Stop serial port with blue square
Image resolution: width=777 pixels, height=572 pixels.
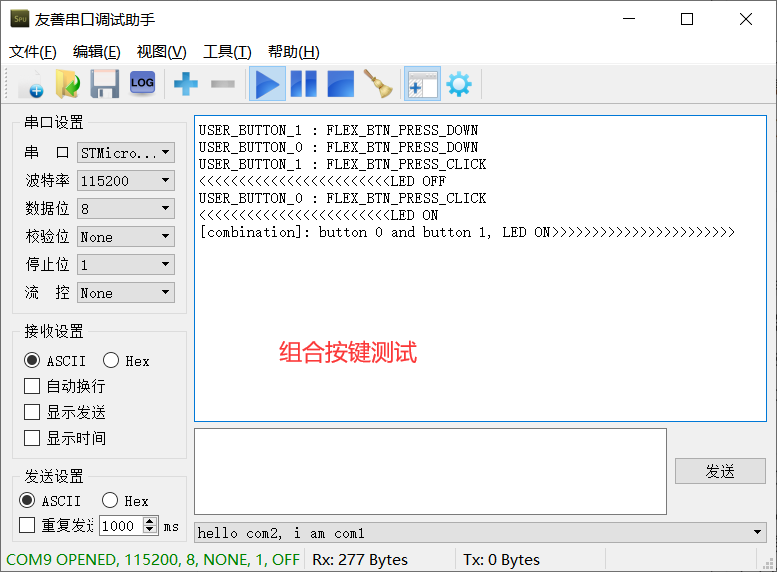click(341, 84)
